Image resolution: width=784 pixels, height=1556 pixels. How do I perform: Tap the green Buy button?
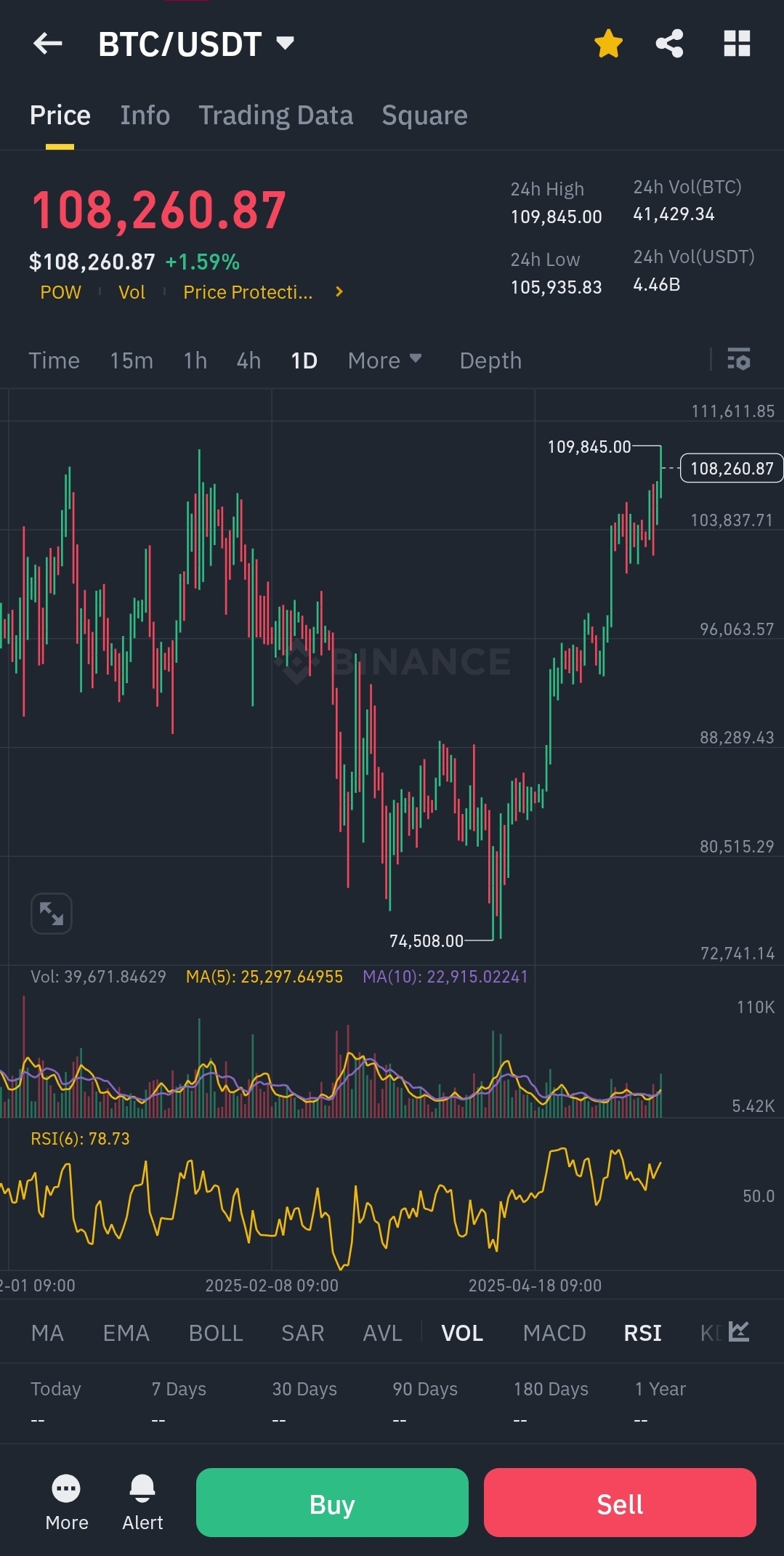332,1502
